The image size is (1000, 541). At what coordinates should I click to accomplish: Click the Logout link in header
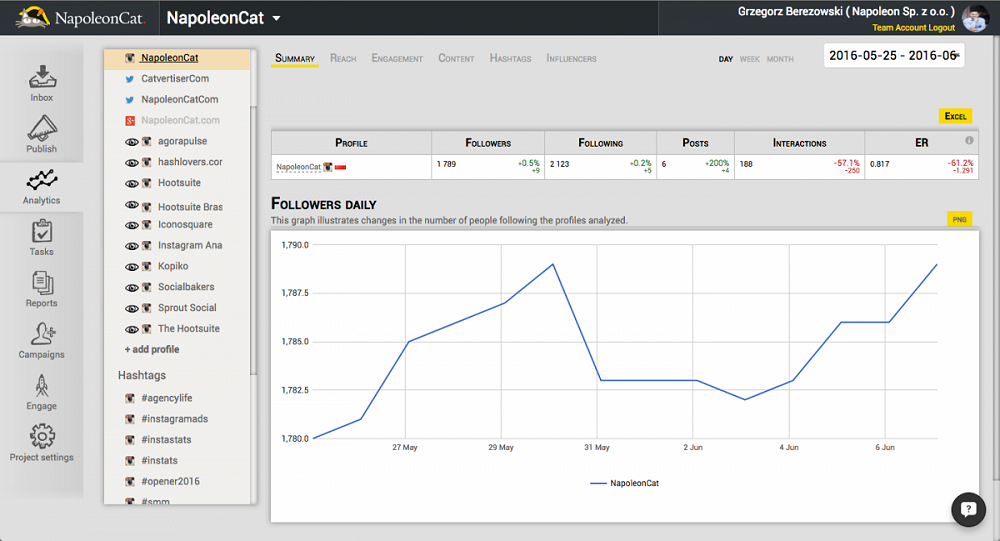coord(941,27)
